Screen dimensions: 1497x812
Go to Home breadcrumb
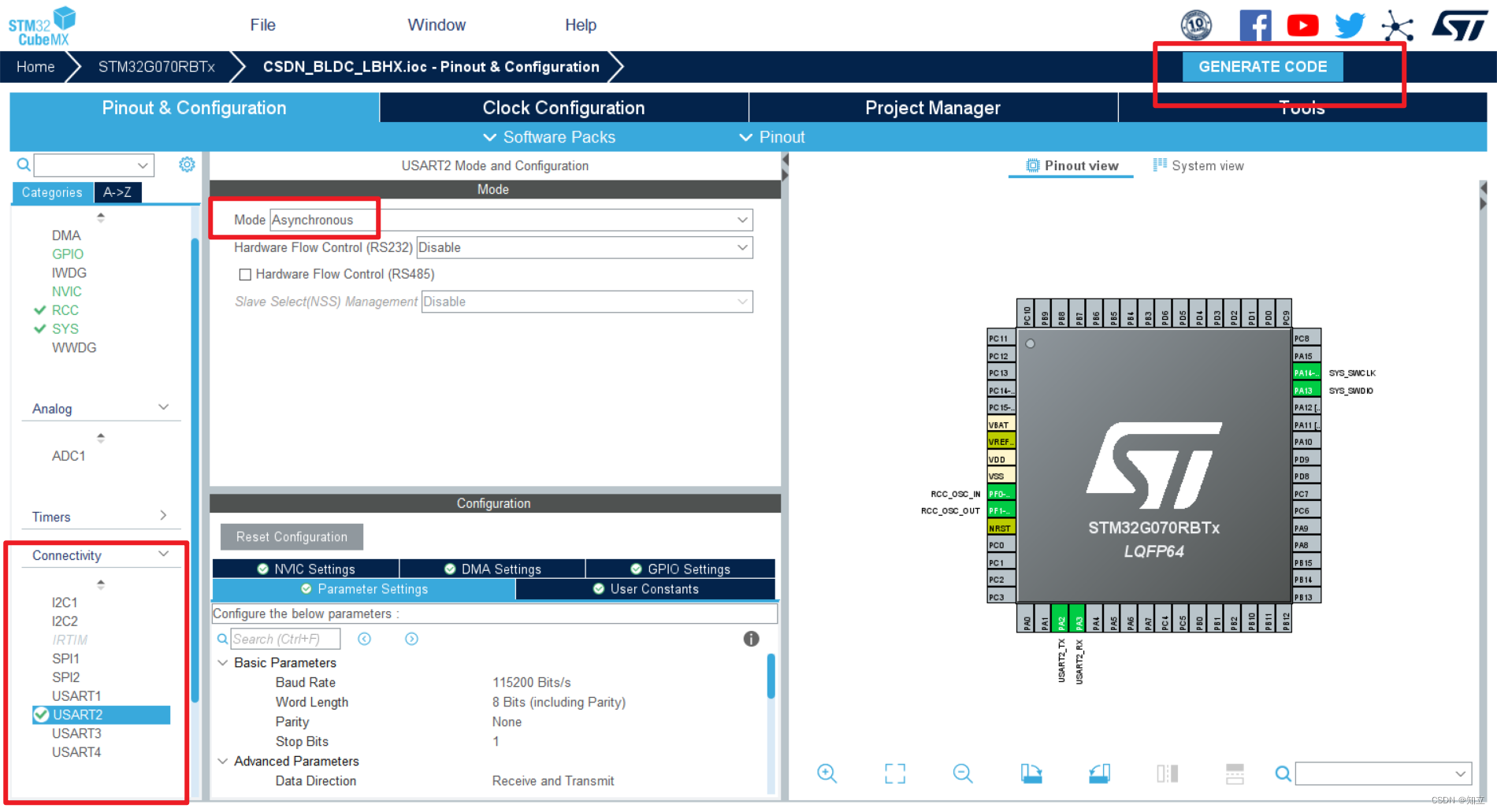[x=35, y=67]
